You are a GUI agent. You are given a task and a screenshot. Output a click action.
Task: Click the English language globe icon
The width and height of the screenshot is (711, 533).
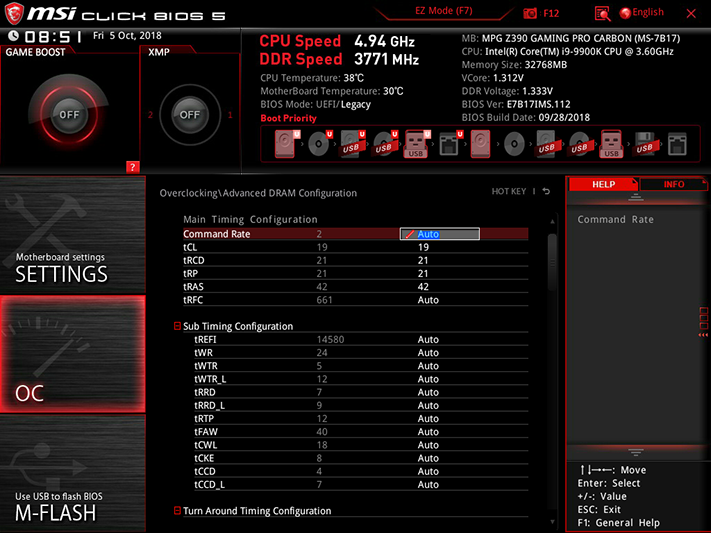coord(625,13)
